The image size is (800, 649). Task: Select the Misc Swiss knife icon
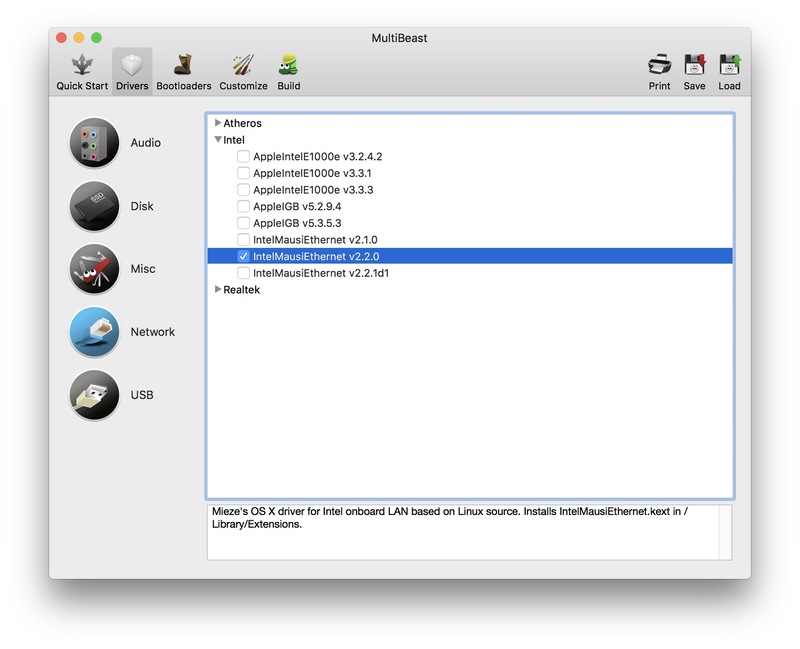tap(94, 269)
